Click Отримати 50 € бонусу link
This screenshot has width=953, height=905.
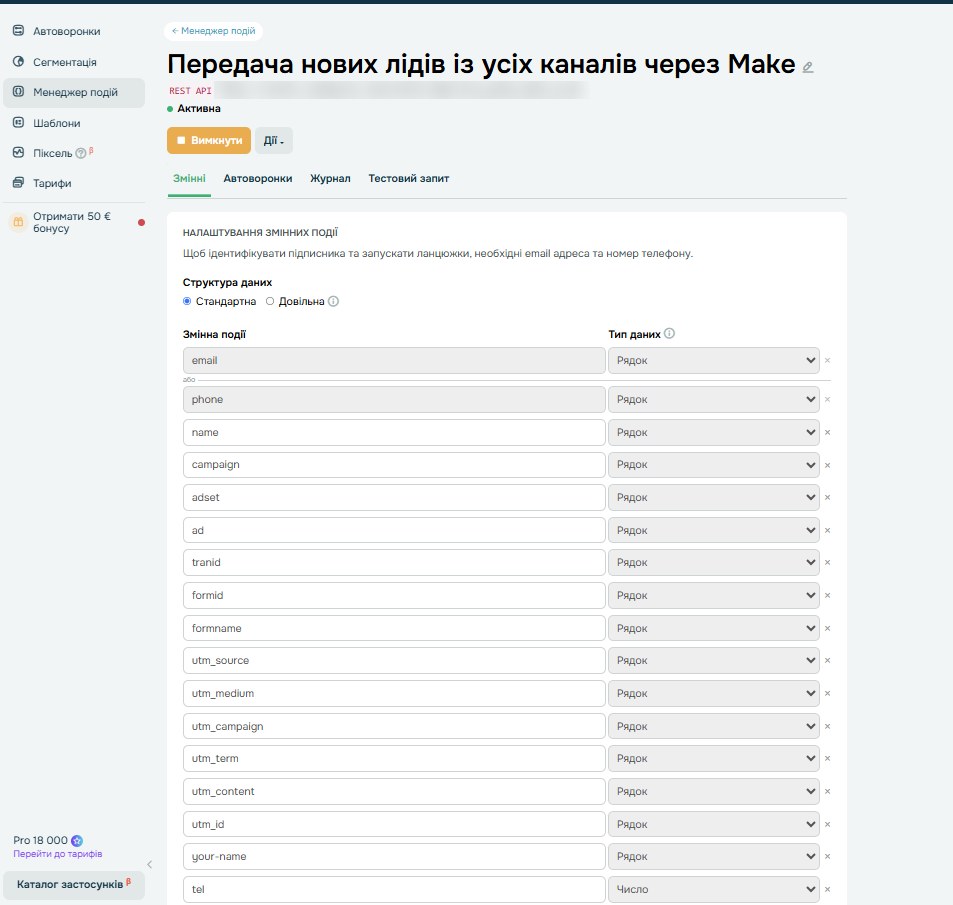[72, 222]
